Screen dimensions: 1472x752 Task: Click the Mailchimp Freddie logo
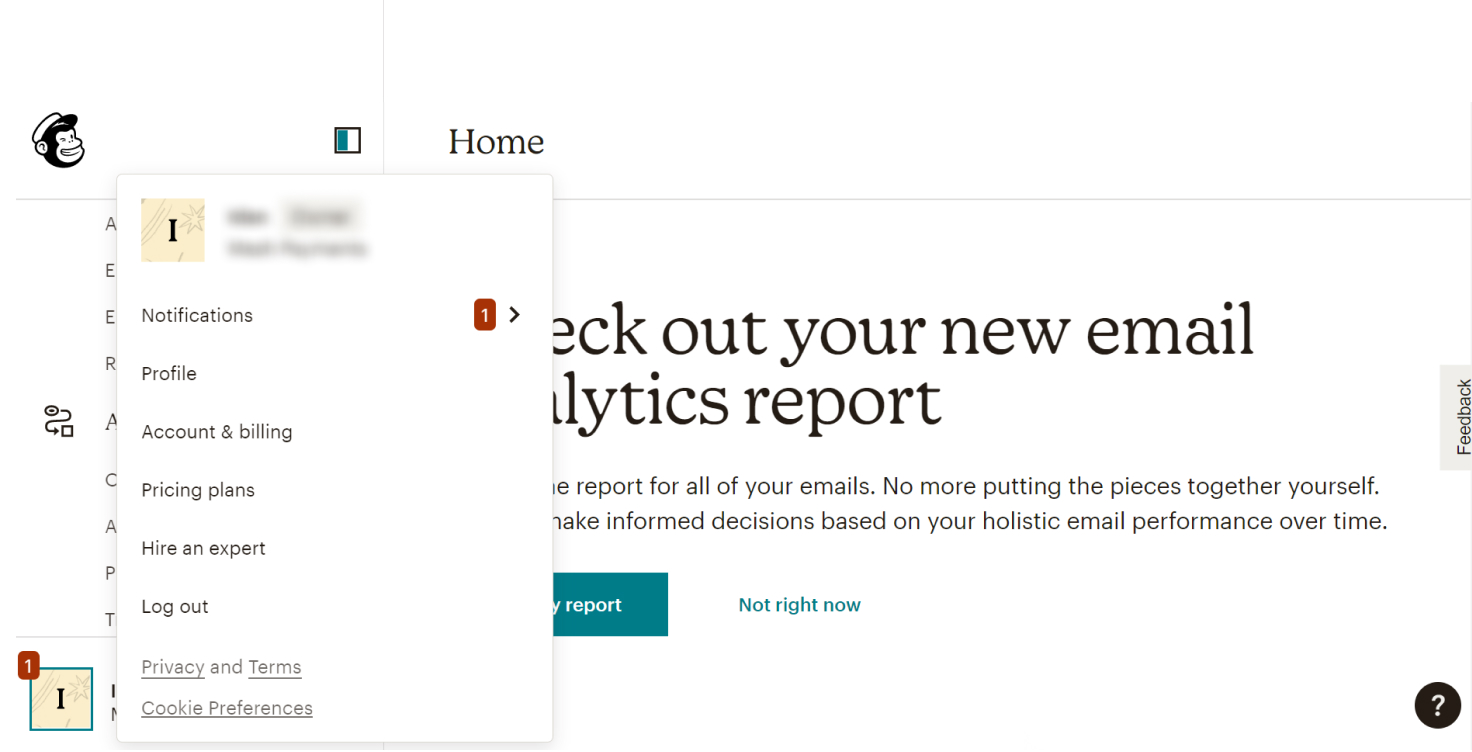click(59, 140)
